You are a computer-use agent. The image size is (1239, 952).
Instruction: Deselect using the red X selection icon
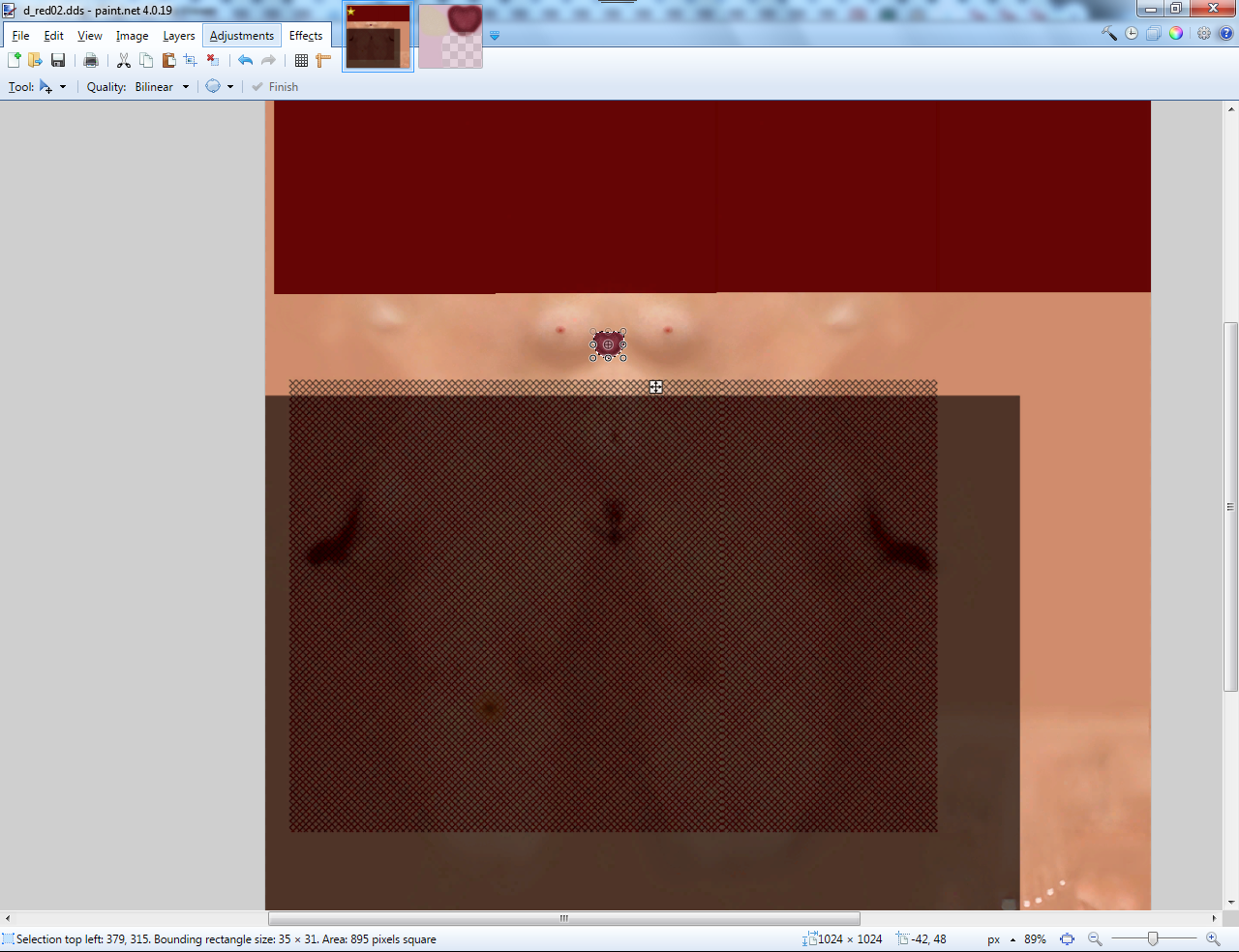click(213, 60)
